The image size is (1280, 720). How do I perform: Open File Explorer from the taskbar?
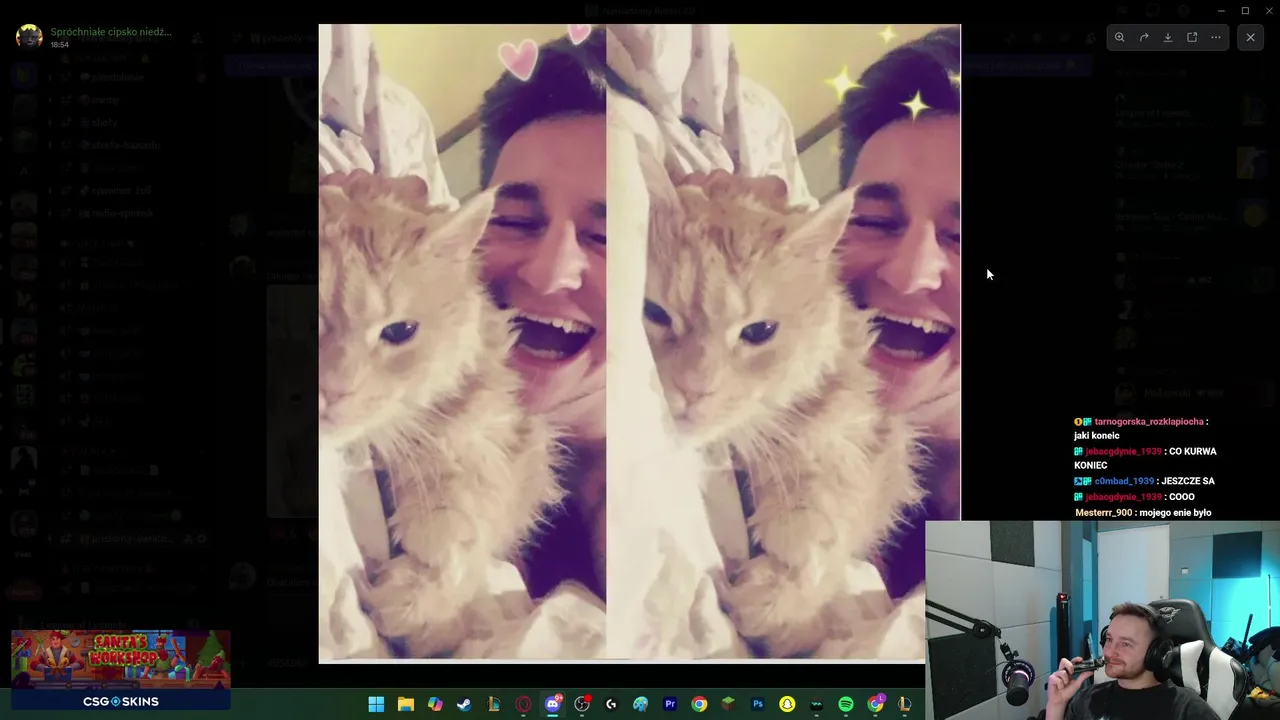pos(405,704)
